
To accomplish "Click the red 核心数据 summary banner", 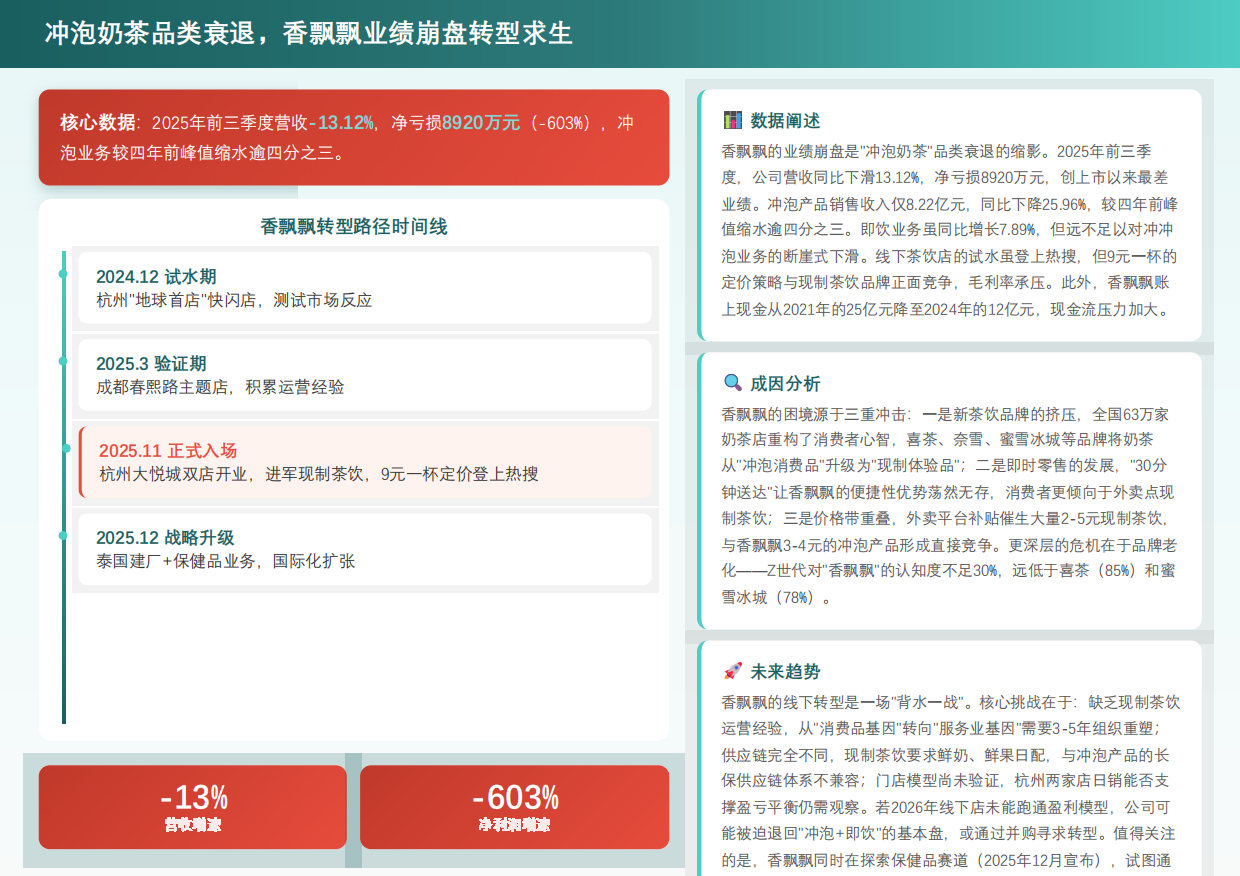I will [354, 137].
